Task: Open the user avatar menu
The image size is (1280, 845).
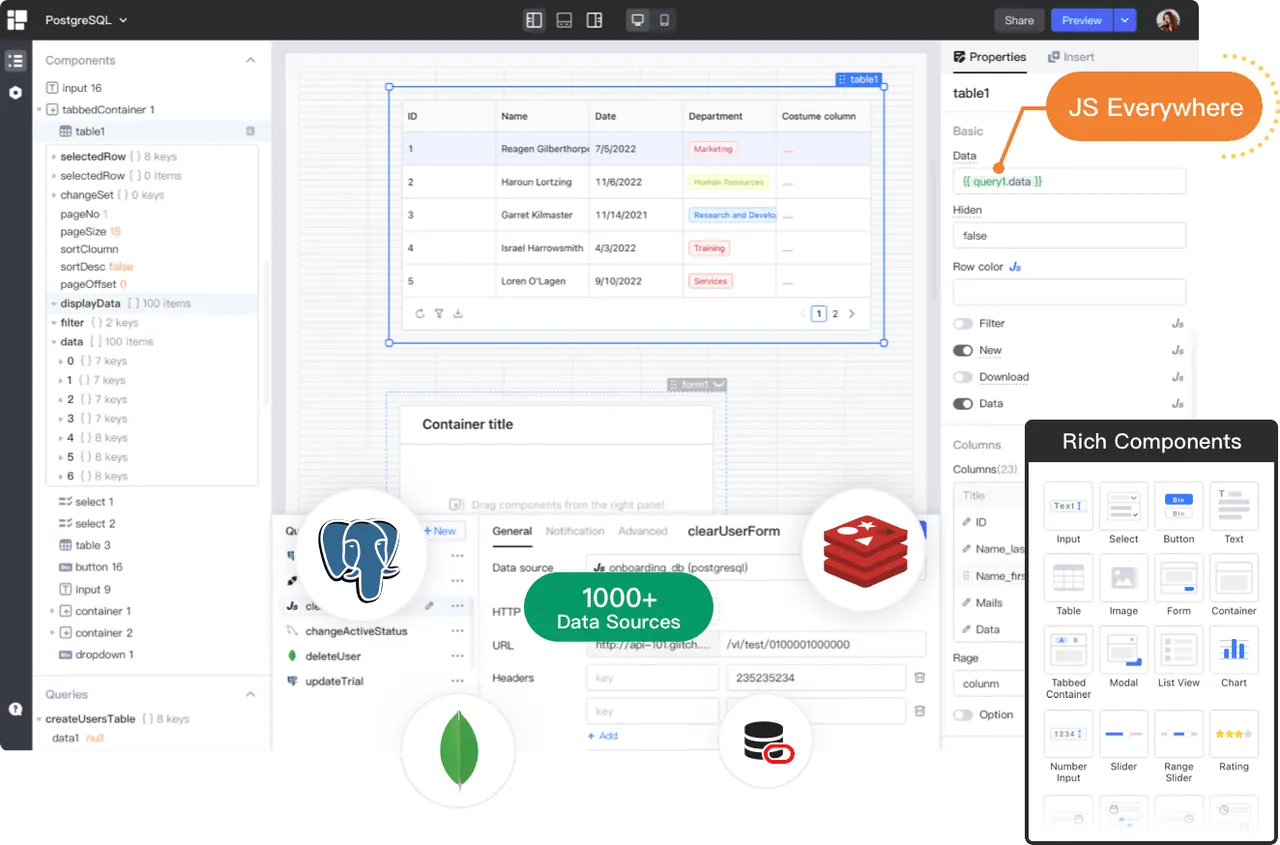Action: 1168,20
